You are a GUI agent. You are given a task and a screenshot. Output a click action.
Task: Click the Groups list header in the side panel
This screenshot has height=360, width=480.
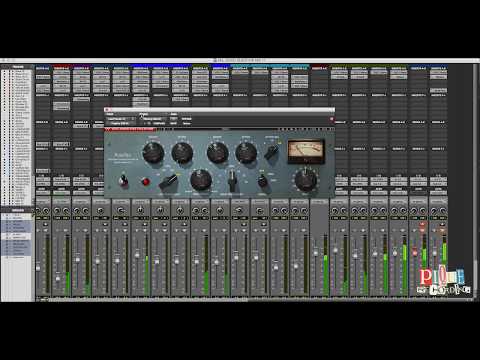click(17, 210)
